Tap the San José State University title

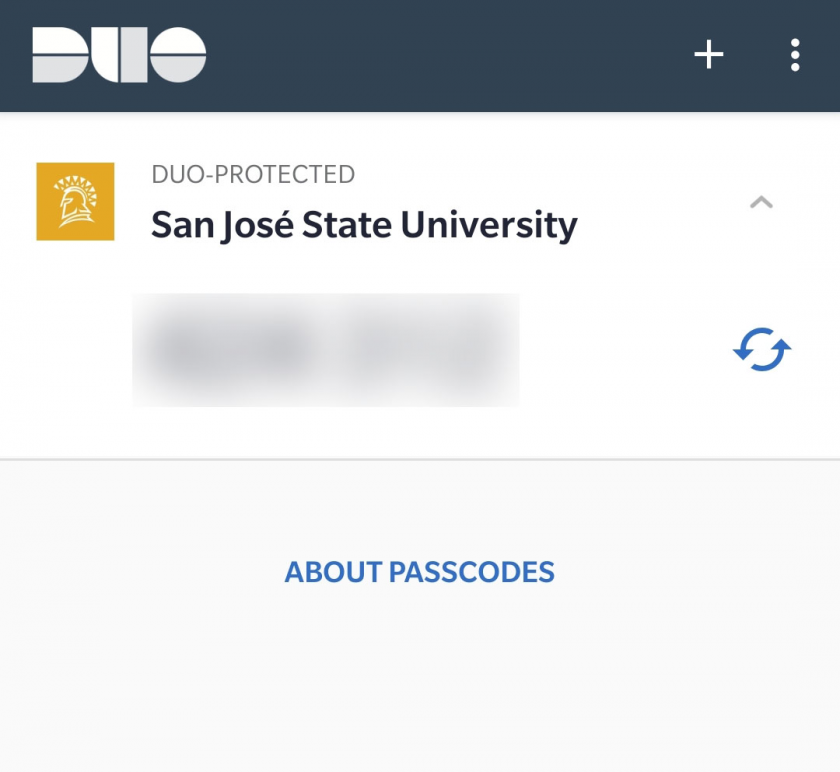click(364, 225)
